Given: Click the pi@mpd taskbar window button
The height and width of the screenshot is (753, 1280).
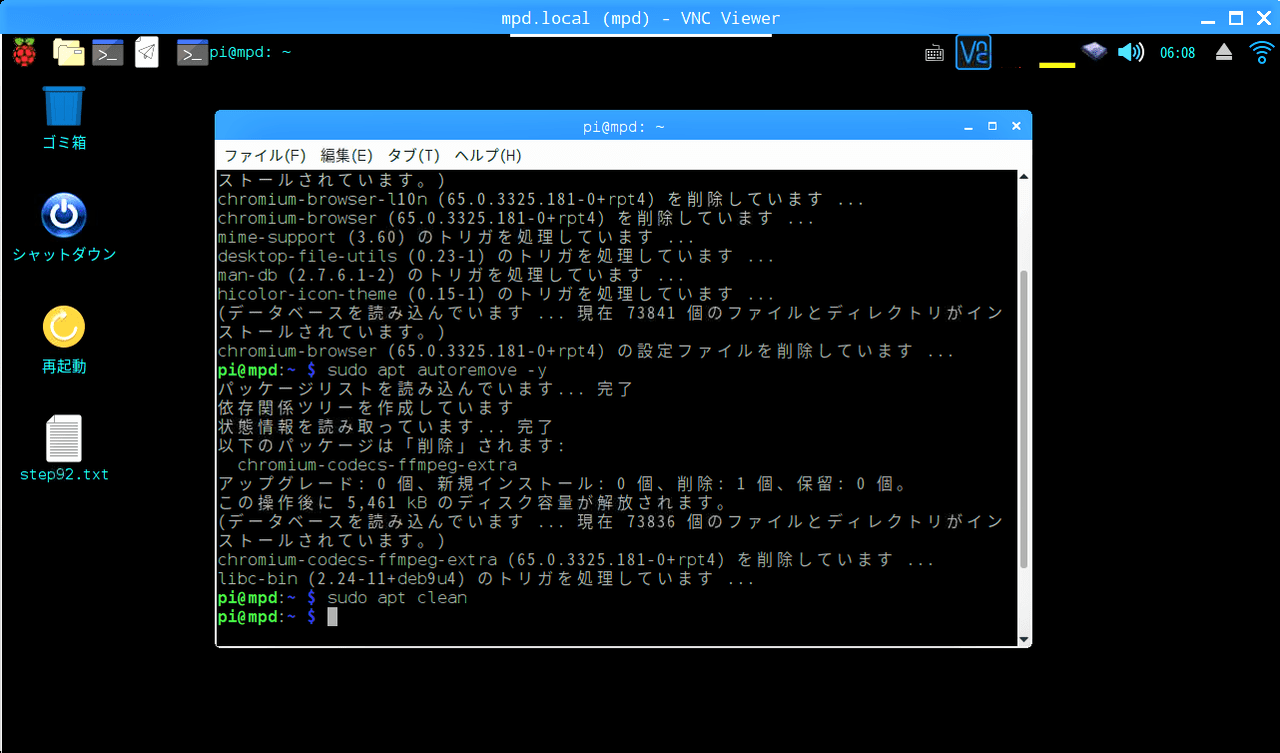Looking at the screenshot, I should pyautogui.click(x=235, y=52).
